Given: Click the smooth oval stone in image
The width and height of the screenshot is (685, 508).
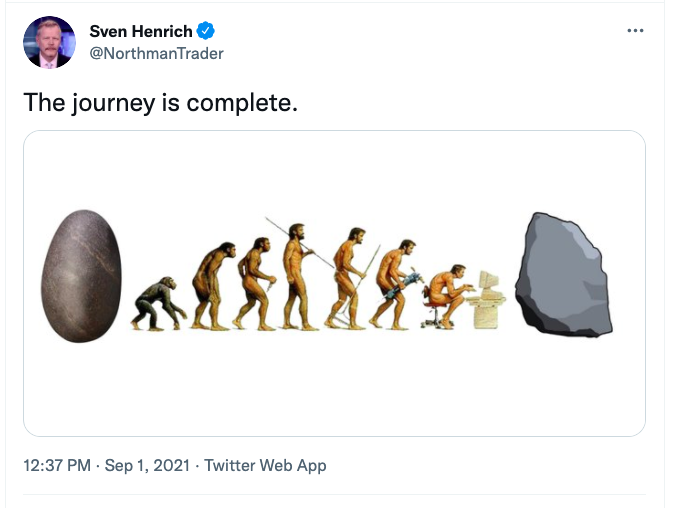Looking at the screenshot, I should (x=82, y=277).
